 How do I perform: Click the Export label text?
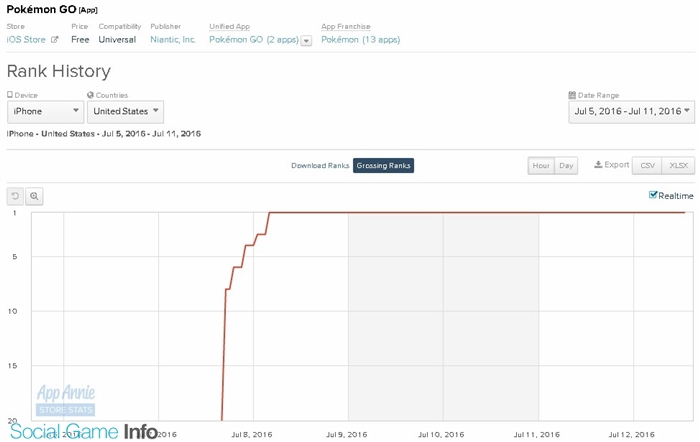point(617,165)
